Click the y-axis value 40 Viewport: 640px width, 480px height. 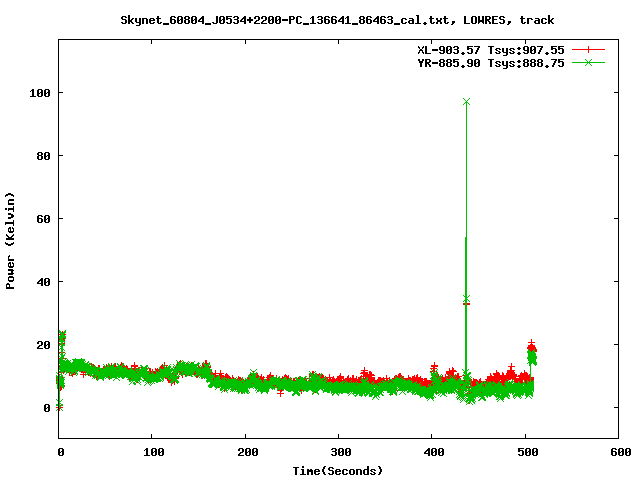[x=44, y=282]
